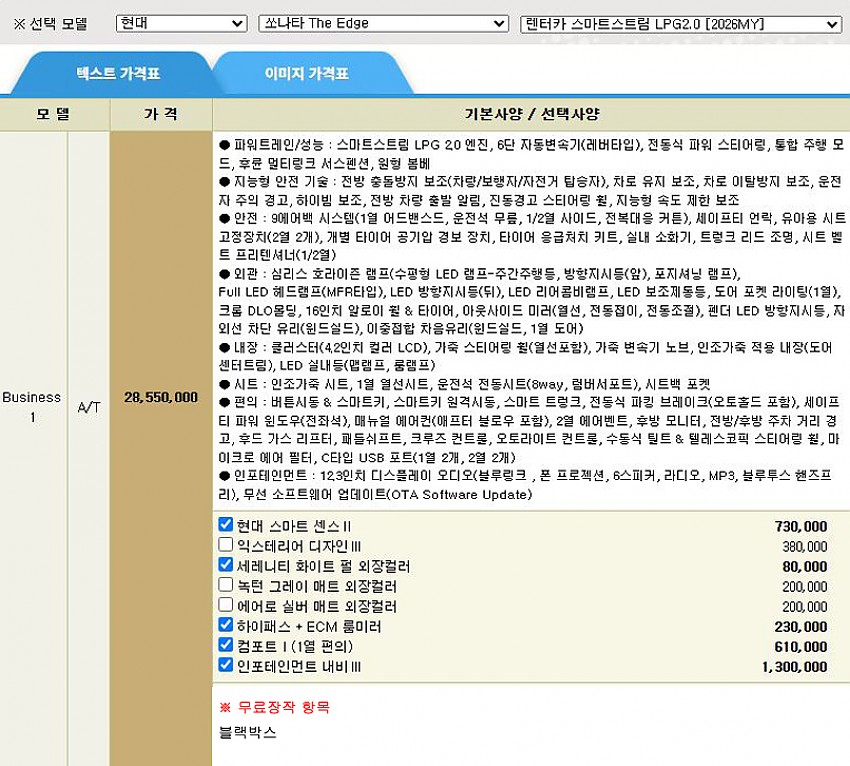Open the 현대 manufacturer dropdown

181,23
